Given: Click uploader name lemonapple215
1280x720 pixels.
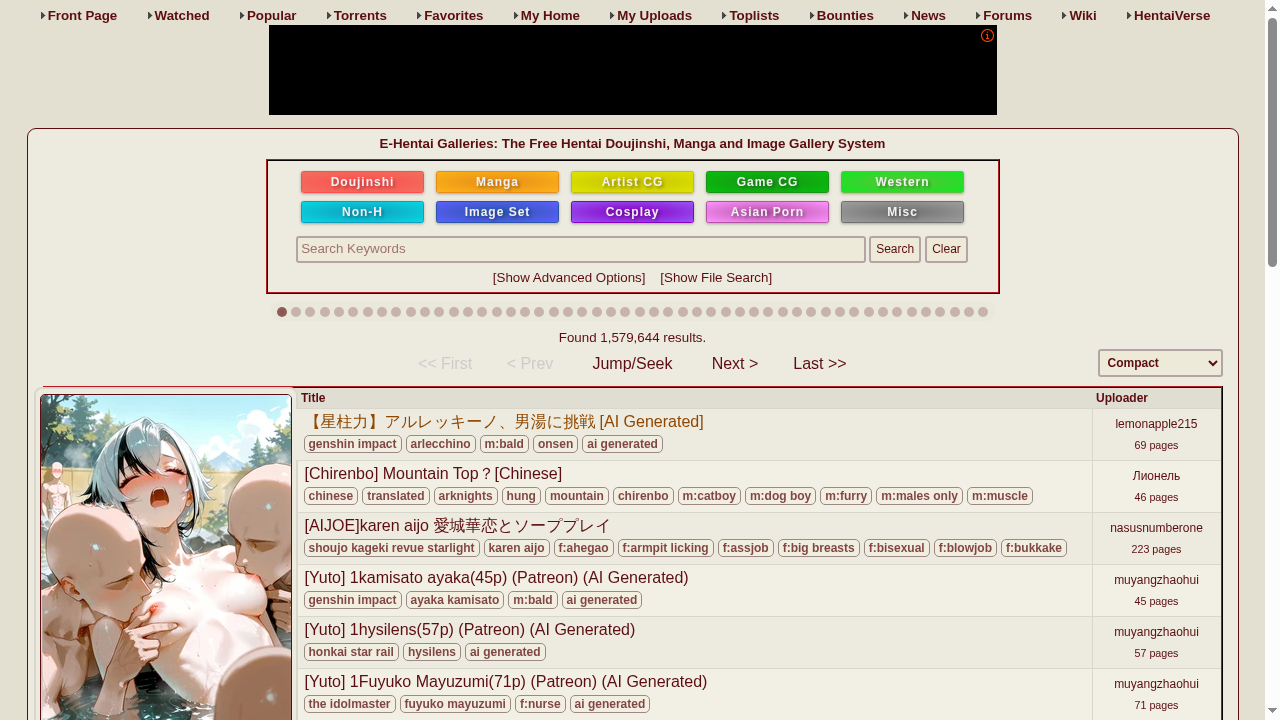Looking at the screenshot, I should 1156,424.
